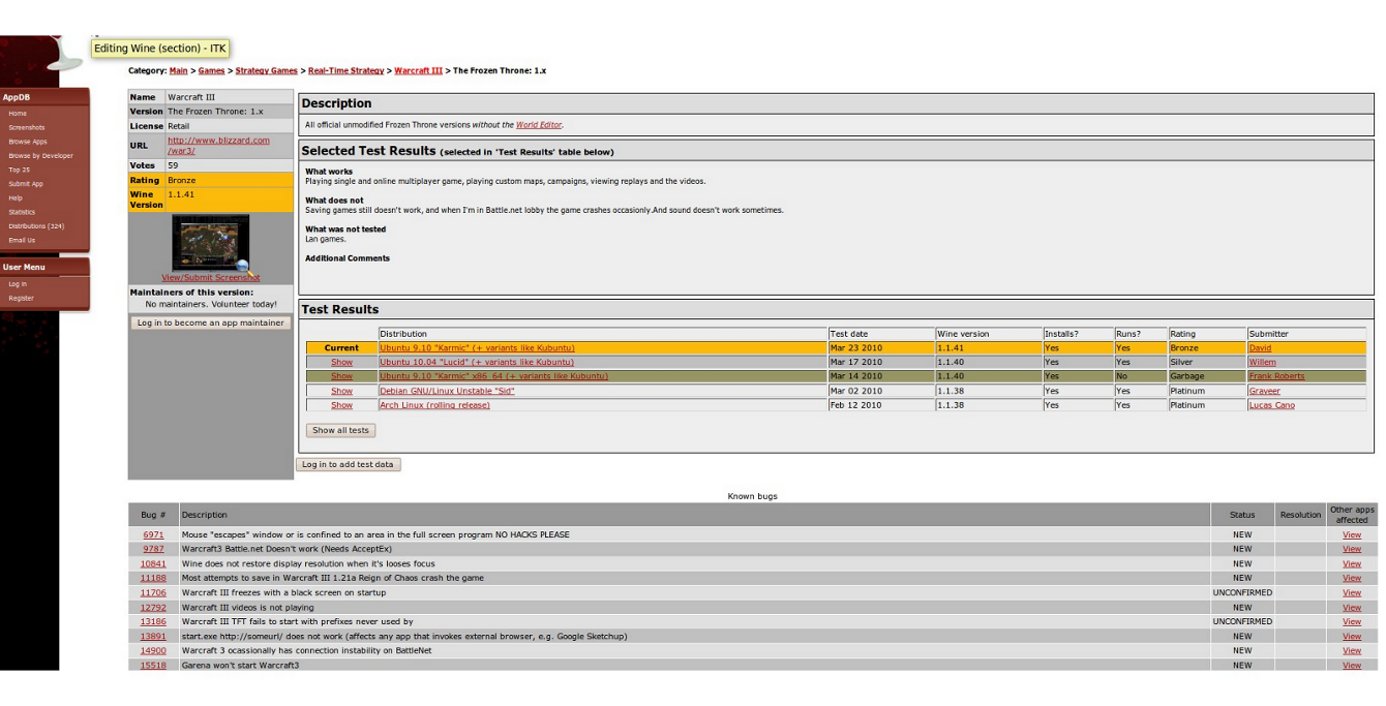This screenshot has width=1386, height=706.
Task: Open the Arch Linux (rolling release) link
Action: click(435, 405)
